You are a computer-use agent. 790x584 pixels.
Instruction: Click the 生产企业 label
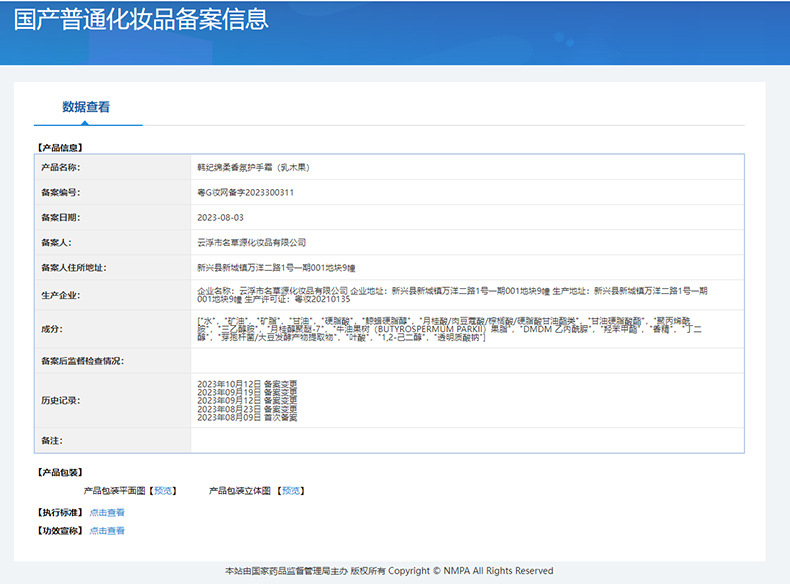(60, 295)
